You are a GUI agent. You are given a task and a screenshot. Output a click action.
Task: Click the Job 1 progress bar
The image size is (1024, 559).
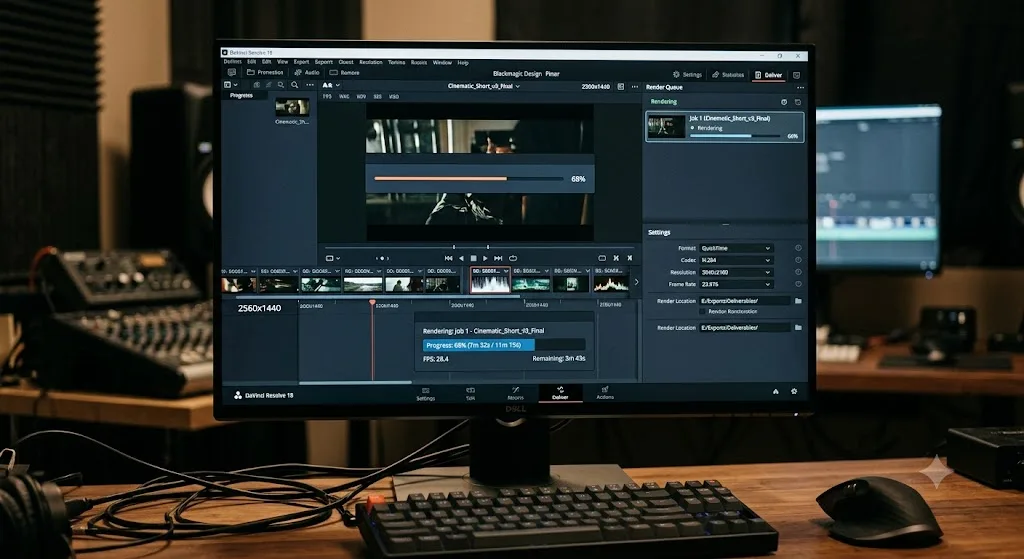coord(735,136)
